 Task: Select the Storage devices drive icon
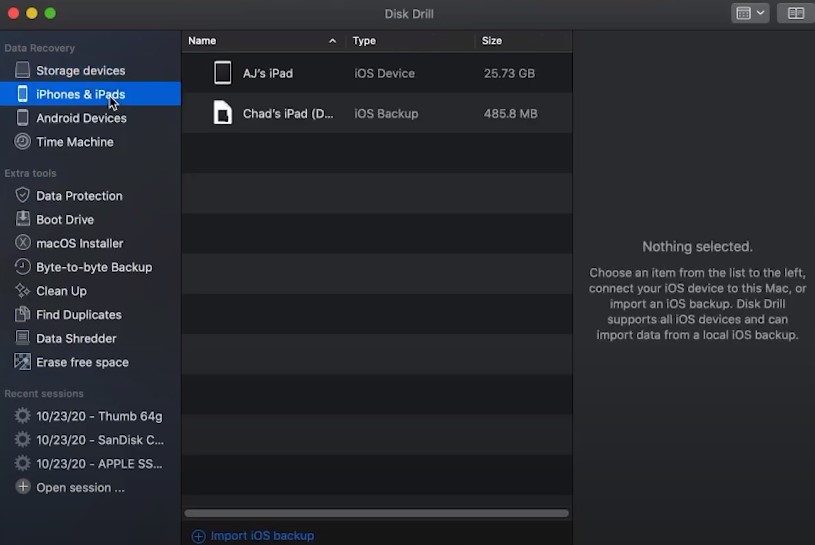22,70
